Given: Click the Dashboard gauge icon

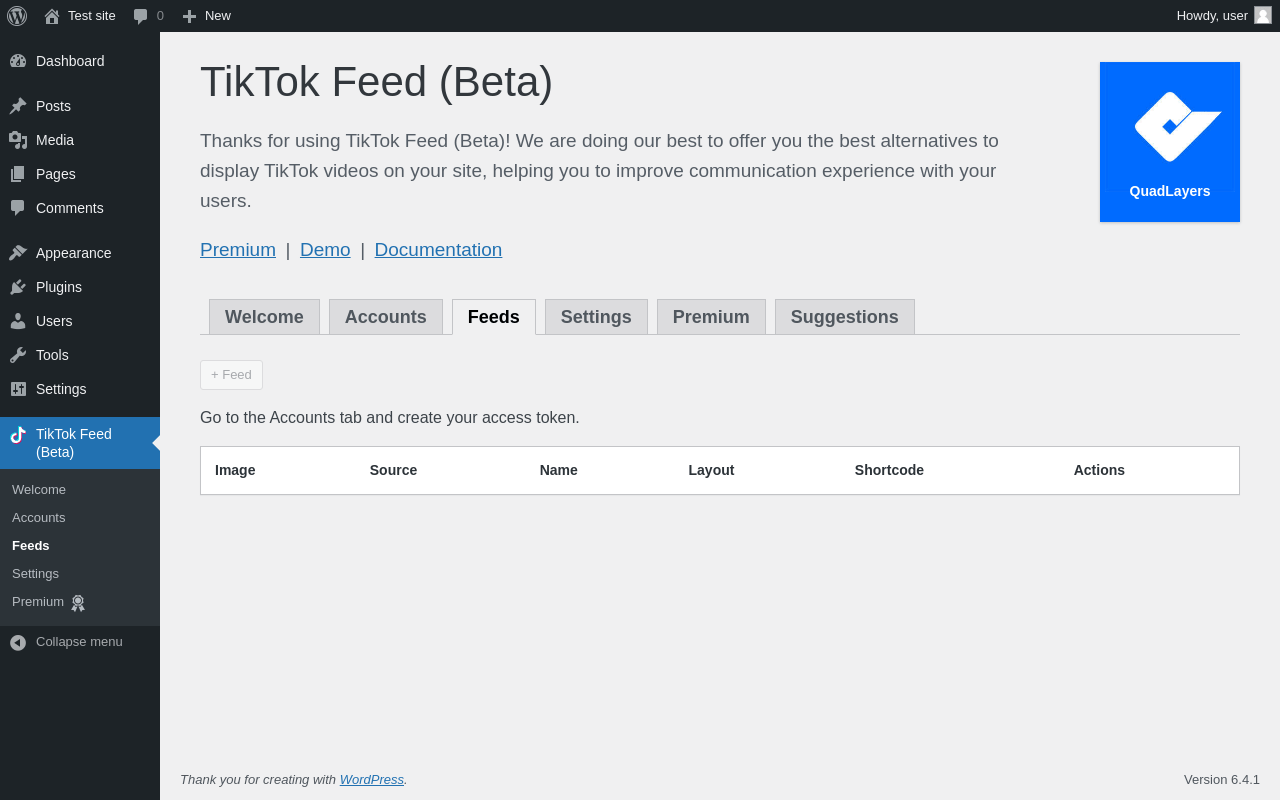Looking at the screenshot, I should [18, 61].
